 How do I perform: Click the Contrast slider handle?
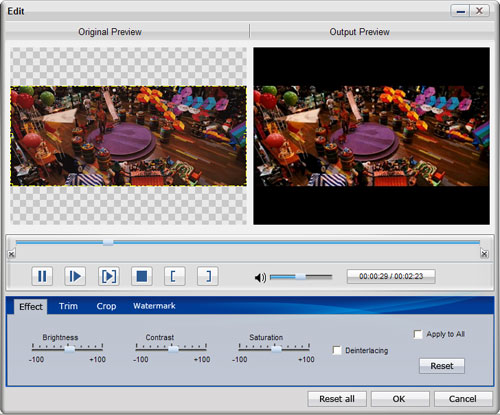click(x=173, y=349)
